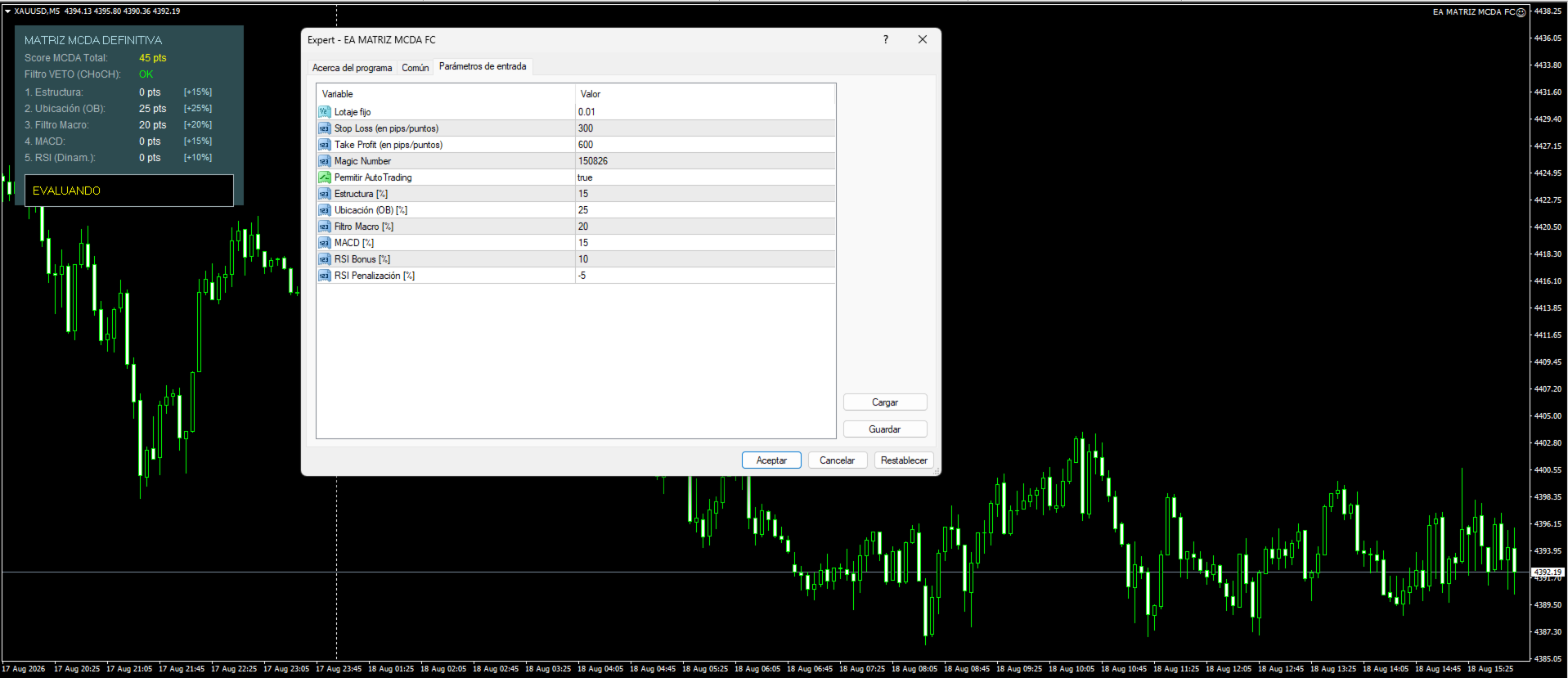Click the 18 Aug 10:05 time axis label
The height and width of the screenshot is (678, 1568).
coord(1072,669)
